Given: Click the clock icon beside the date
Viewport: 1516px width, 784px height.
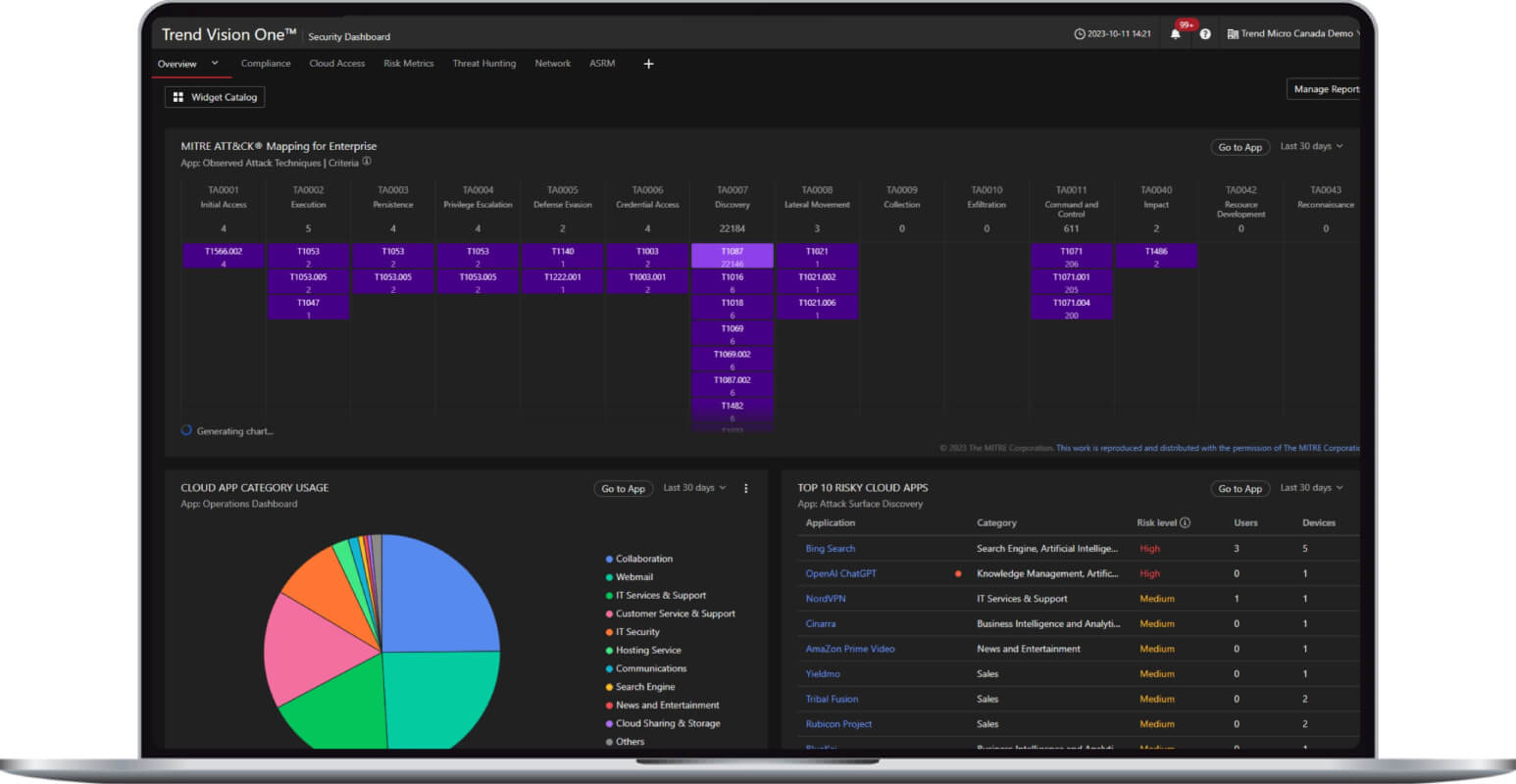Looking at the screenshot, I should click(x=1080, y=34).
